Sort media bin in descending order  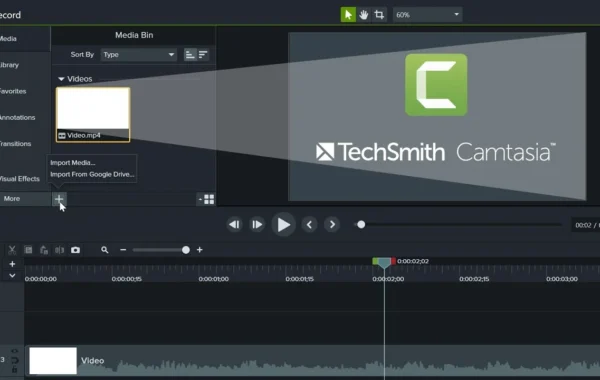coord(203,55)
